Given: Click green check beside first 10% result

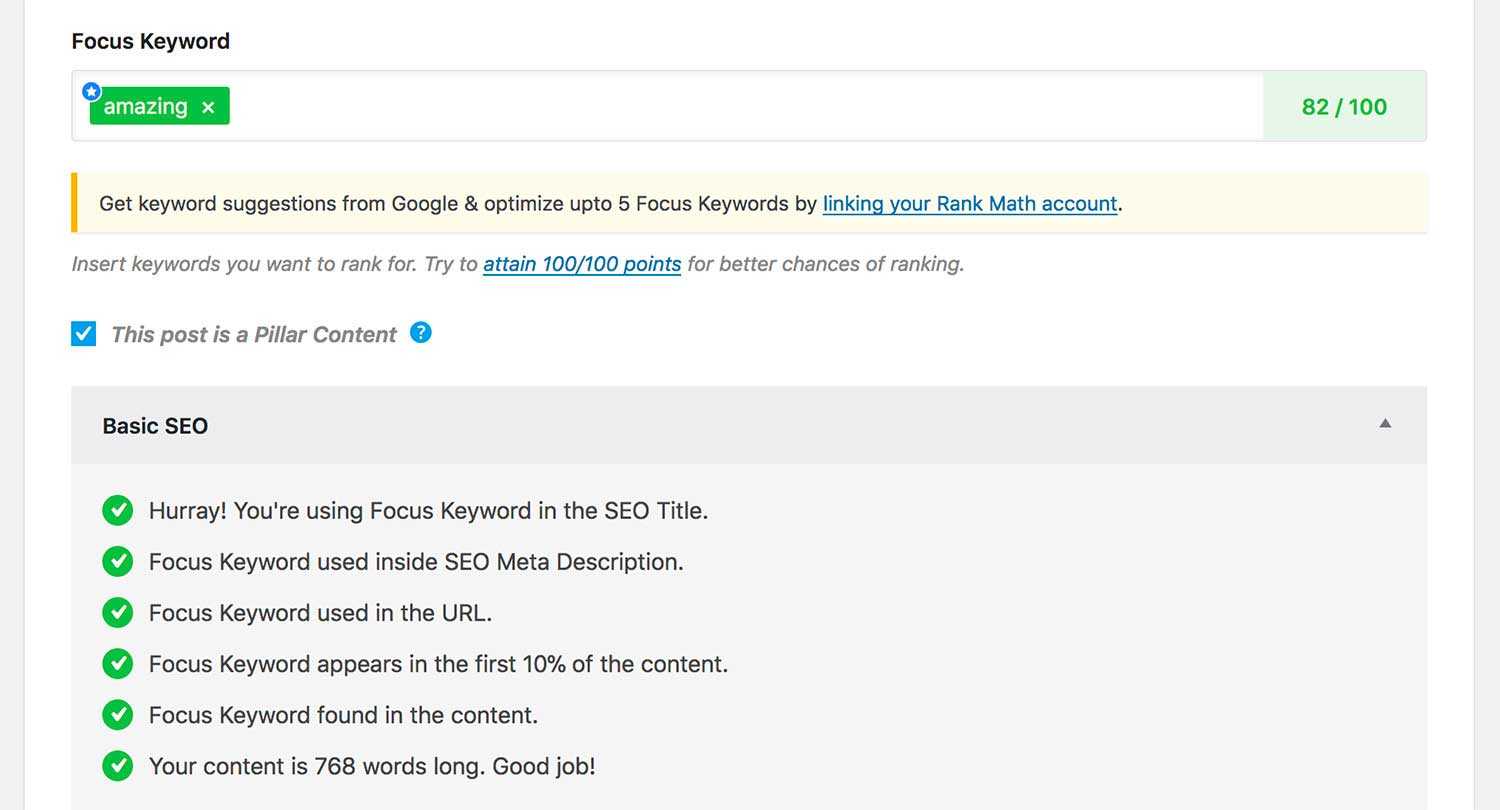Looking at the screenshot, I should point(117,663).
